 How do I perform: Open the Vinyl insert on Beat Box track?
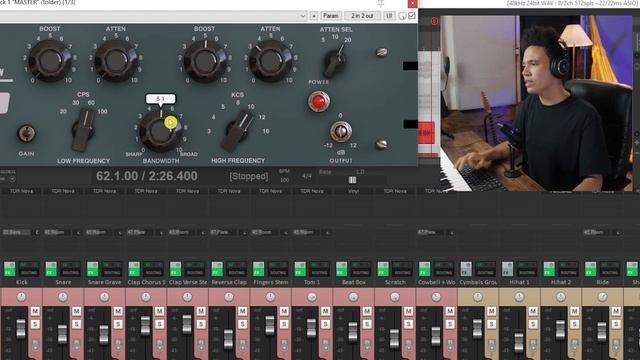pyautogui.click(x=353, y=191)
